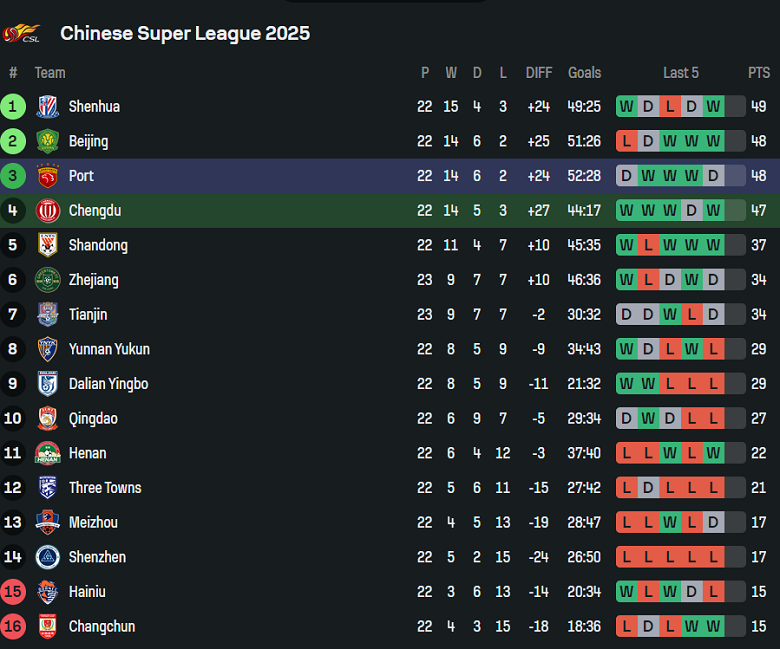The width and height of the screenshot is (780, 649).
Task: Open the Chengdu striped club badge
Action: [48, 210]
